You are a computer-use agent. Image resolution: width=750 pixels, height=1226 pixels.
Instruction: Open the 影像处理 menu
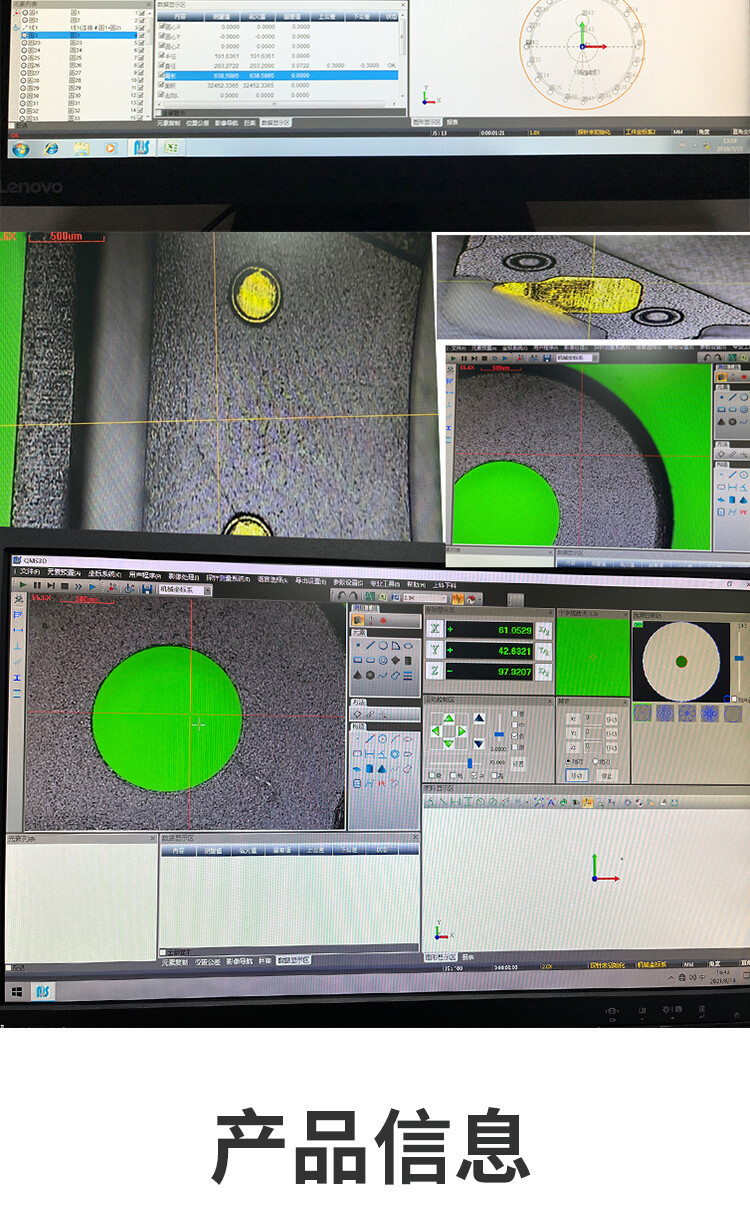184,574
